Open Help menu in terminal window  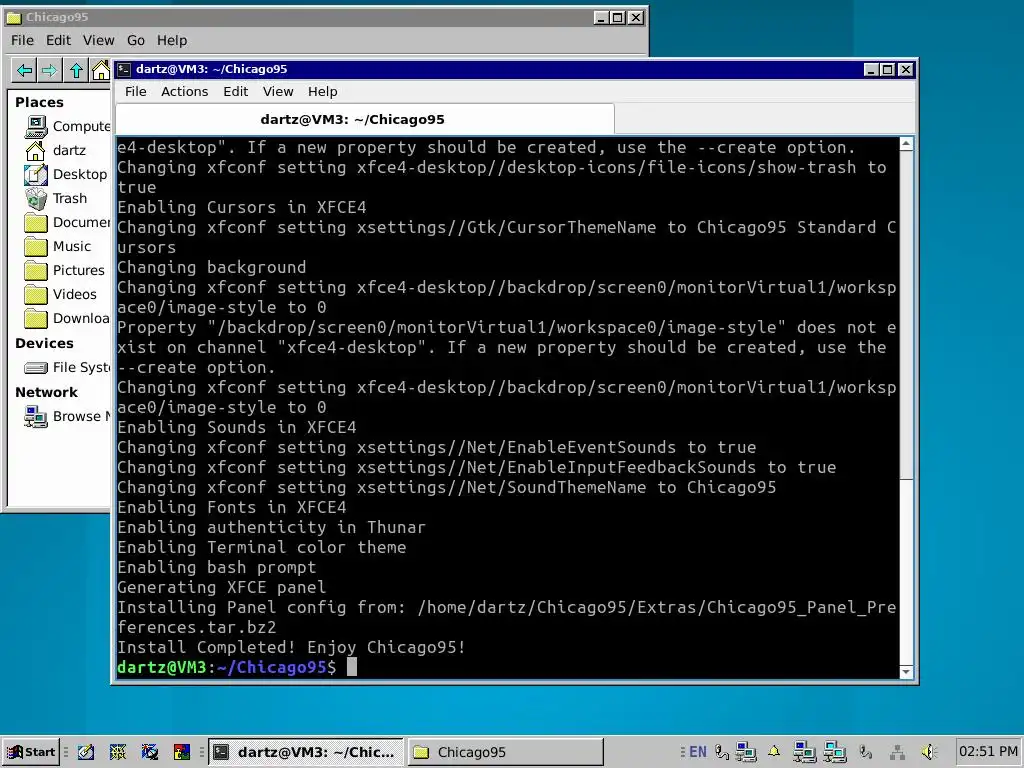coord(323,91)
